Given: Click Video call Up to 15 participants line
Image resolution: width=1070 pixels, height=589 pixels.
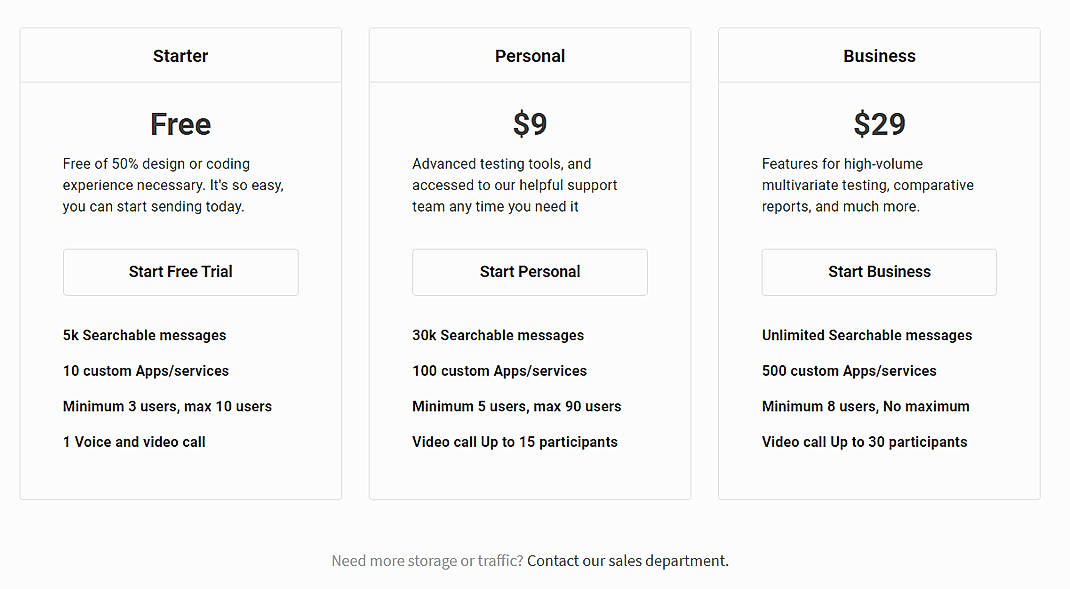Looking at the screenshot, I should coord(515,441).
